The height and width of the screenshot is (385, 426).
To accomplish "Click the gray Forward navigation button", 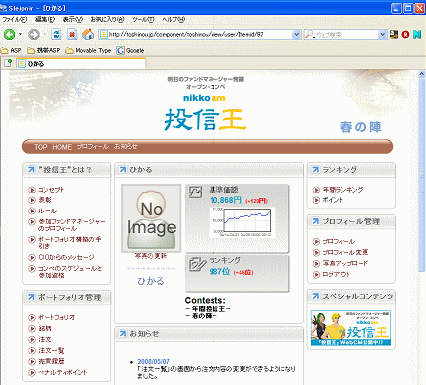I will [x=34, y=34].
